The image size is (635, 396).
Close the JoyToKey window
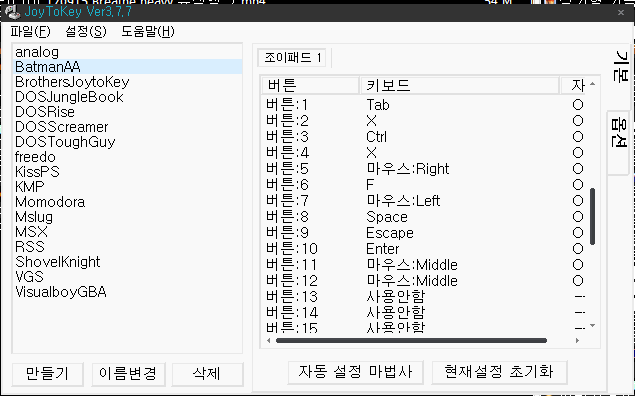621,13
